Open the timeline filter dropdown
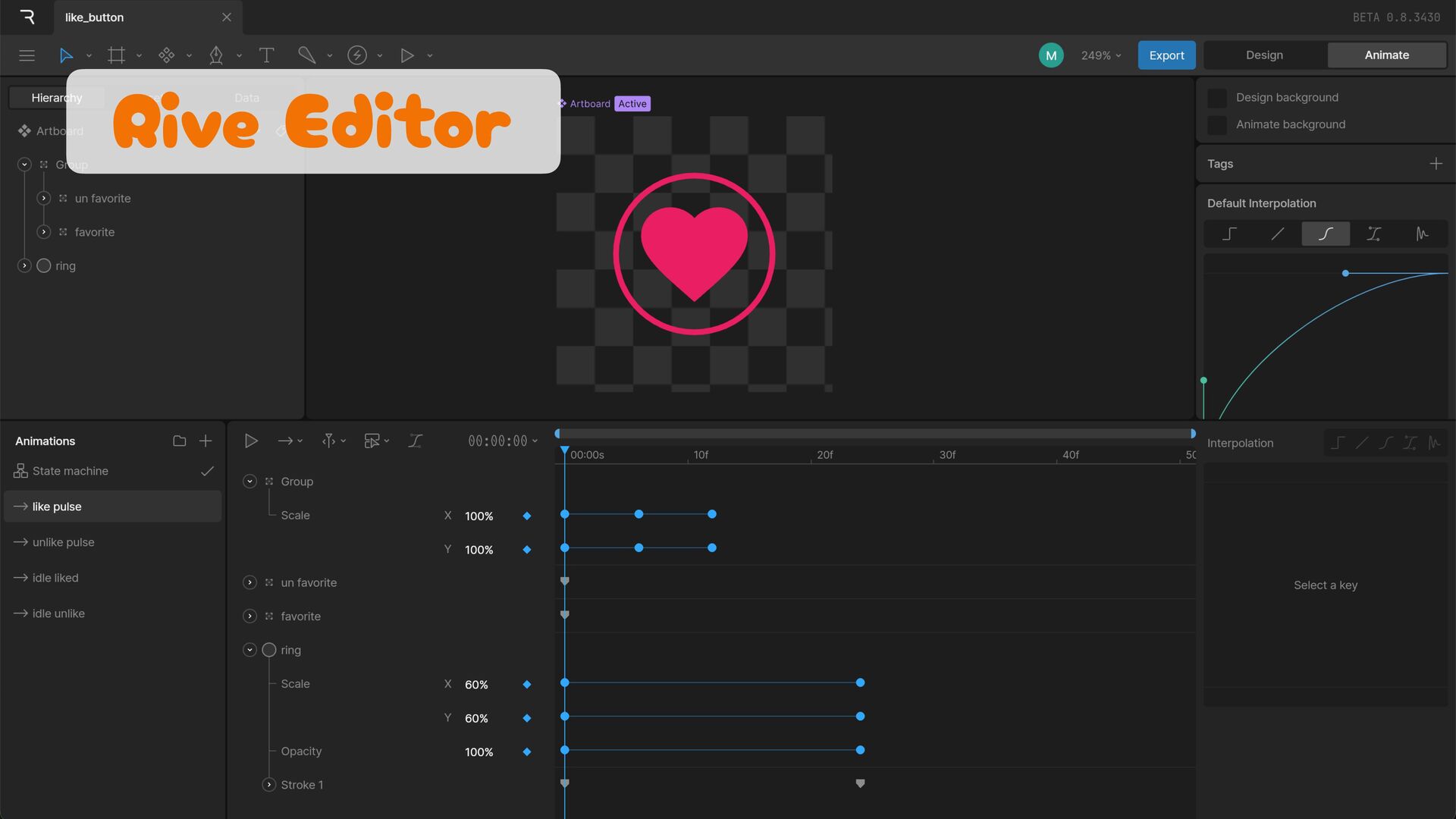 (x=377, y=441)
